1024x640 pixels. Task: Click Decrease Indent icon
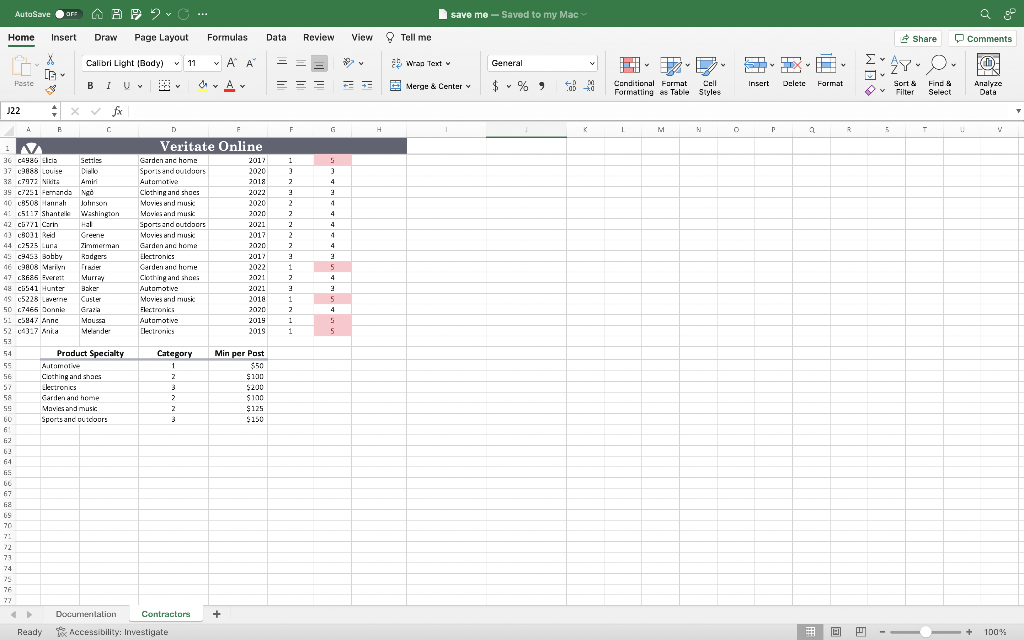[348, 86]
